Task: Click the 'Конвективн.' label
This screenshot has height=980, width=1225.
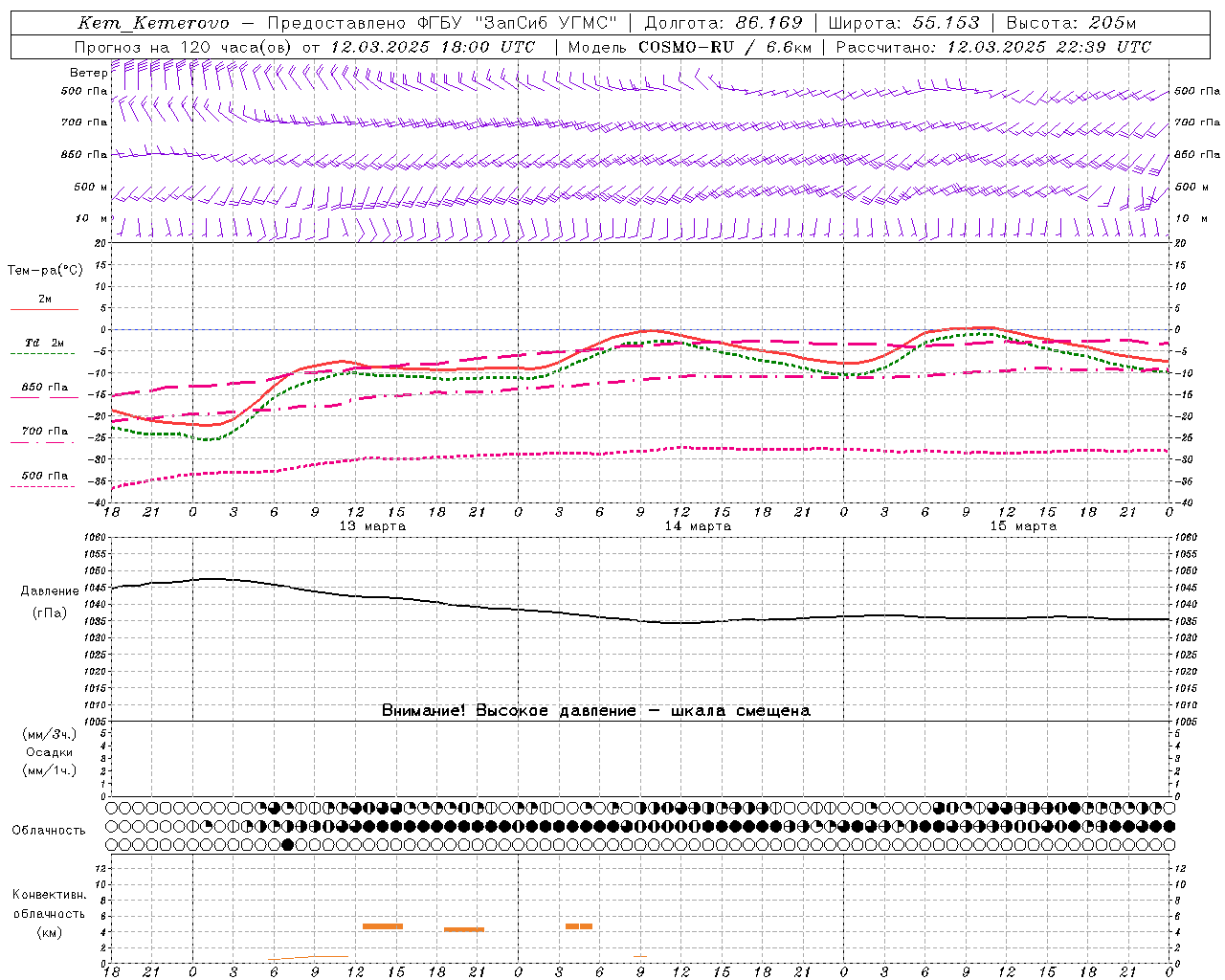Action: pyautogui.click(x=50, y=895)
